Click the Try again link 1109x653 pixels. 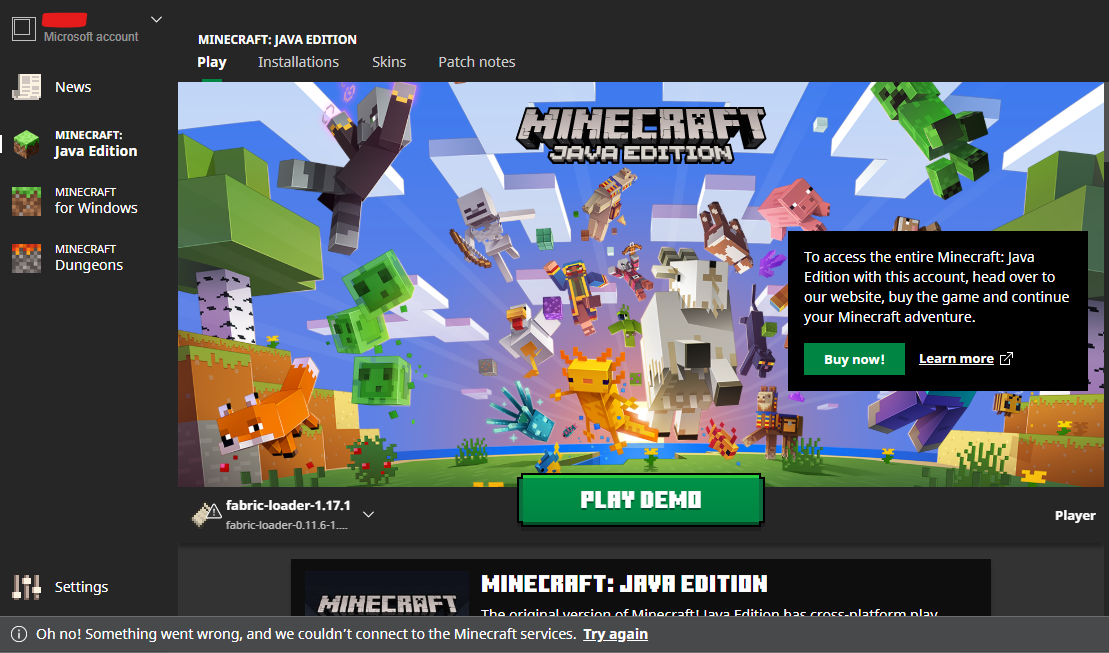coord(615,634)
